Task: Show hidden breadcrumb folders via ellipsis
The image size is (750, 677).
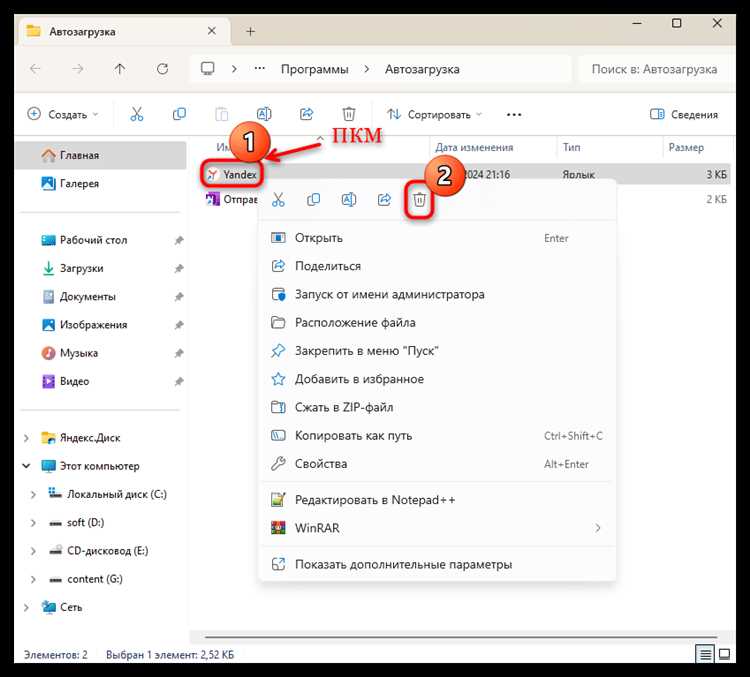Action: [260, 69]
